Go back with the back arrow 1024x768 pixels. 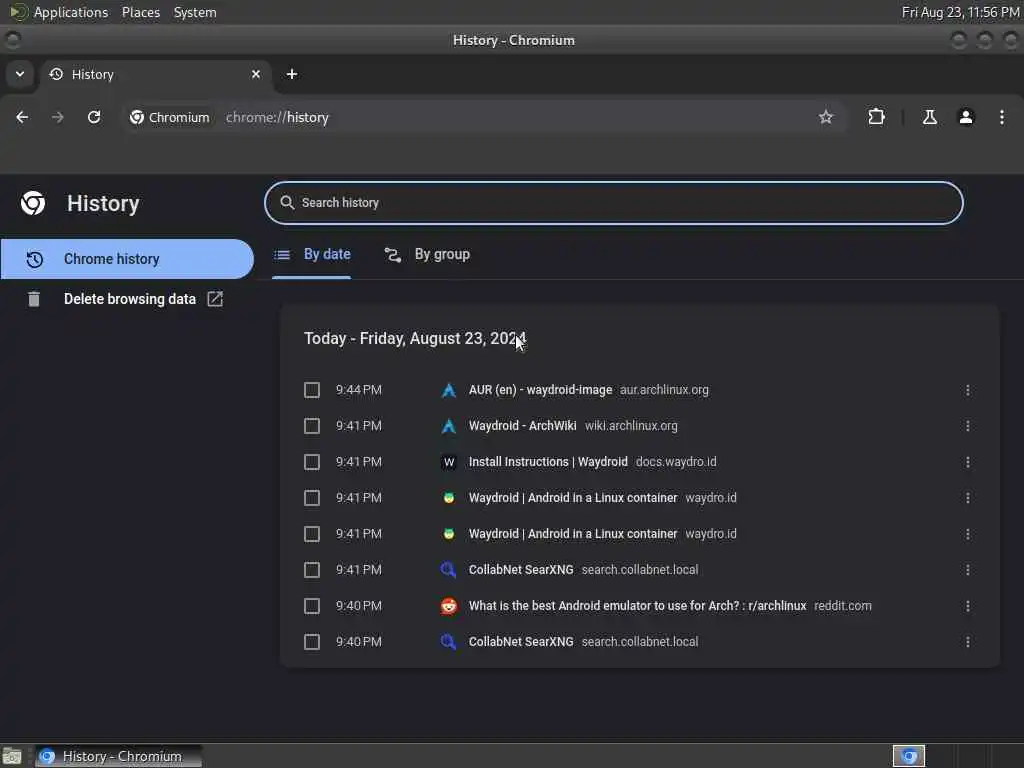22,117
